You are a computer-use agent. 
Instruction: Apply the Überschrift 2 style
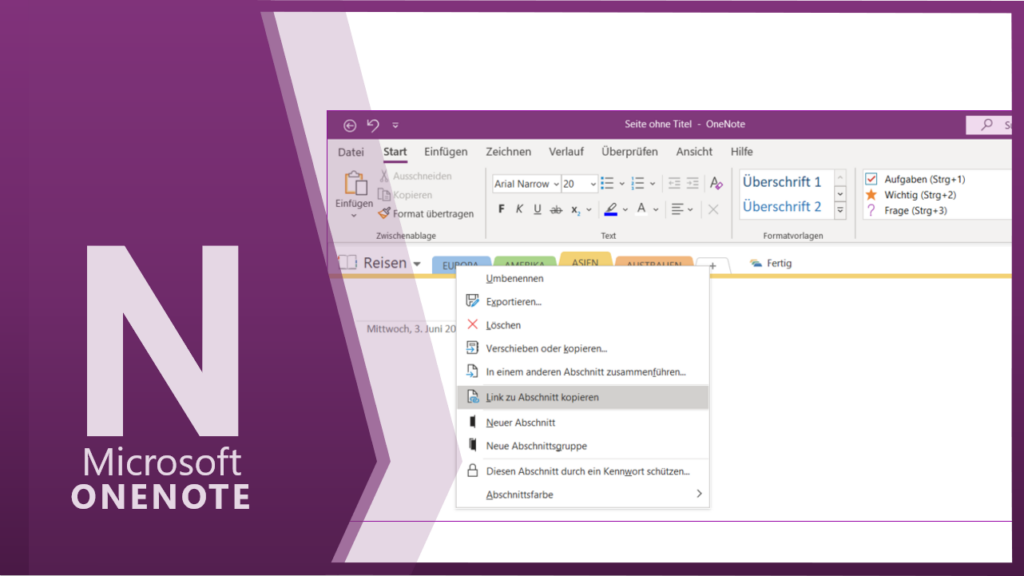(x=782, y=206)
